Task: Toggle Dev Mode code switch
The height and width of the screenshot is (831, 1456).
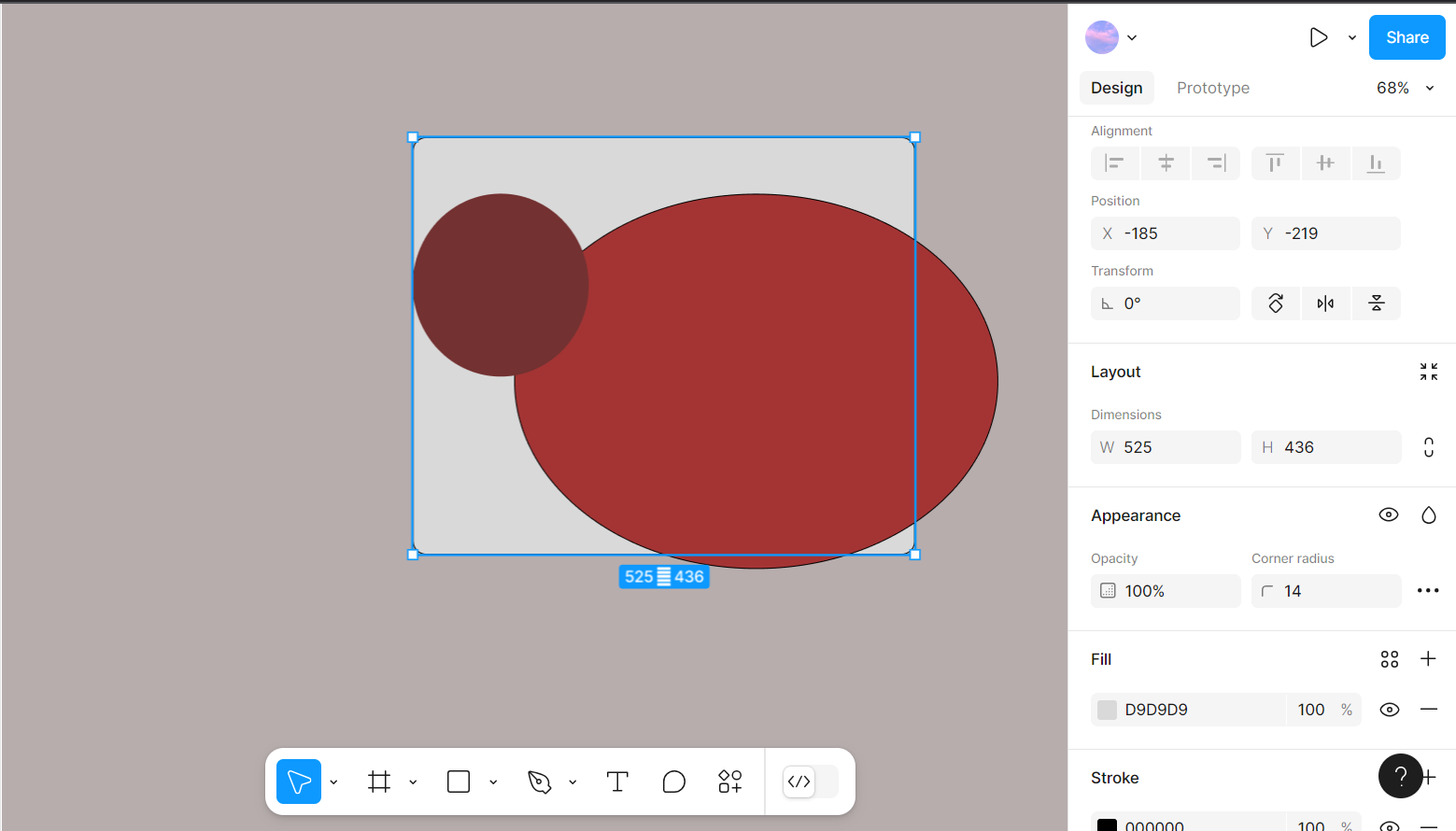Action: pos(809,782)
